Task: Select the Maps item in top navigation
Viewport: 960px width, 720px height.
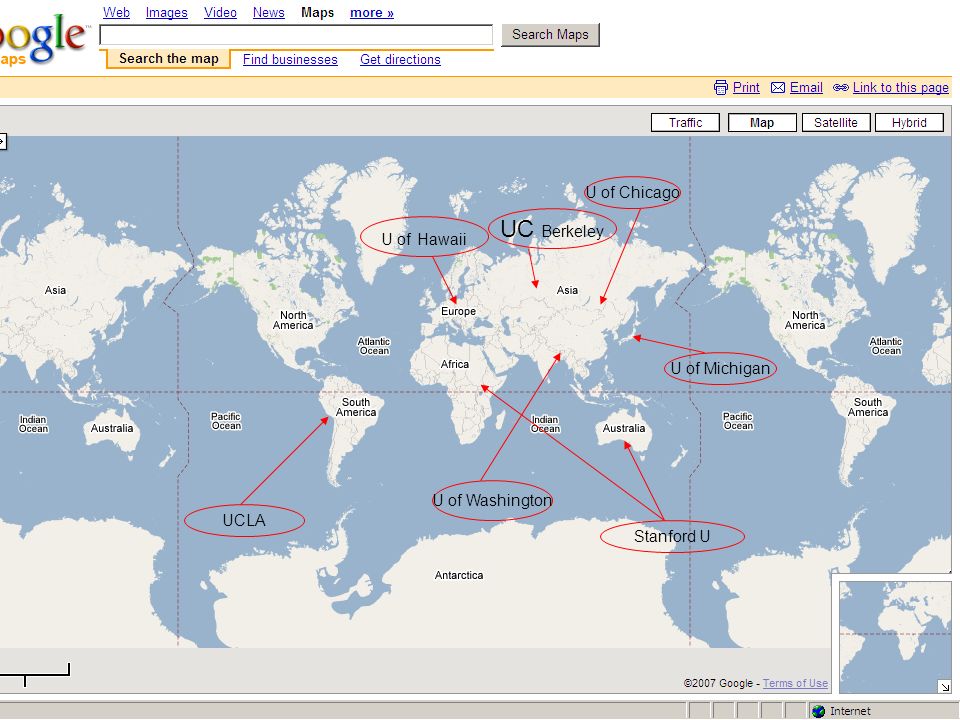Action: pyautogui.click(x=318, y=12)
